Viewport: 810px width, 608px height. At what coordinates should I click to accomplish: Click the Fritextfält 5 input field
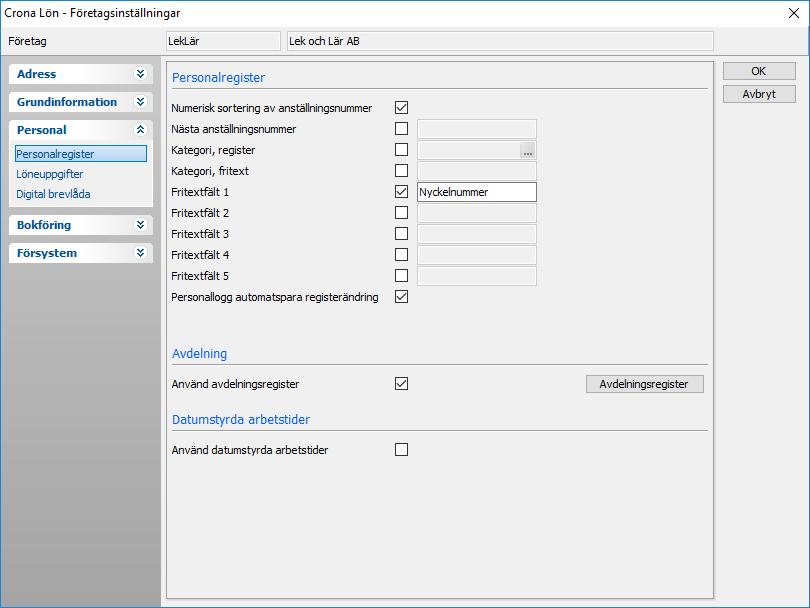(x=477, y=276)
